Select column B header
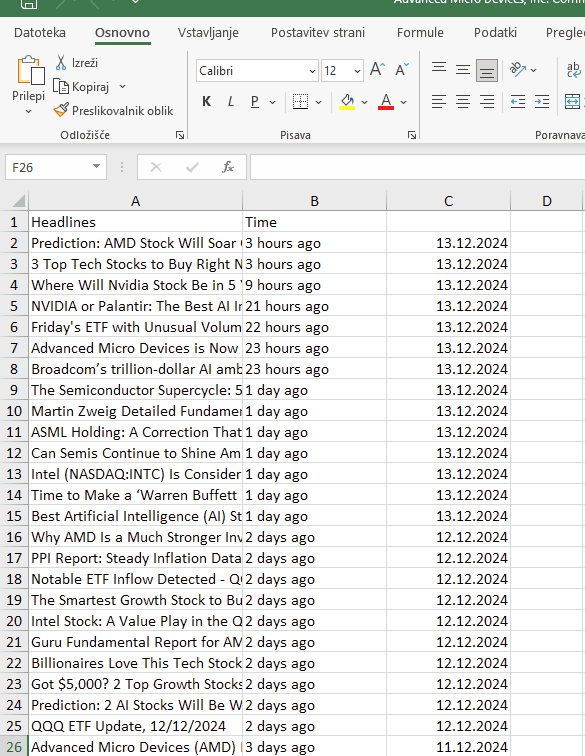The image size is (585, 756). click(x=314, y=201)
